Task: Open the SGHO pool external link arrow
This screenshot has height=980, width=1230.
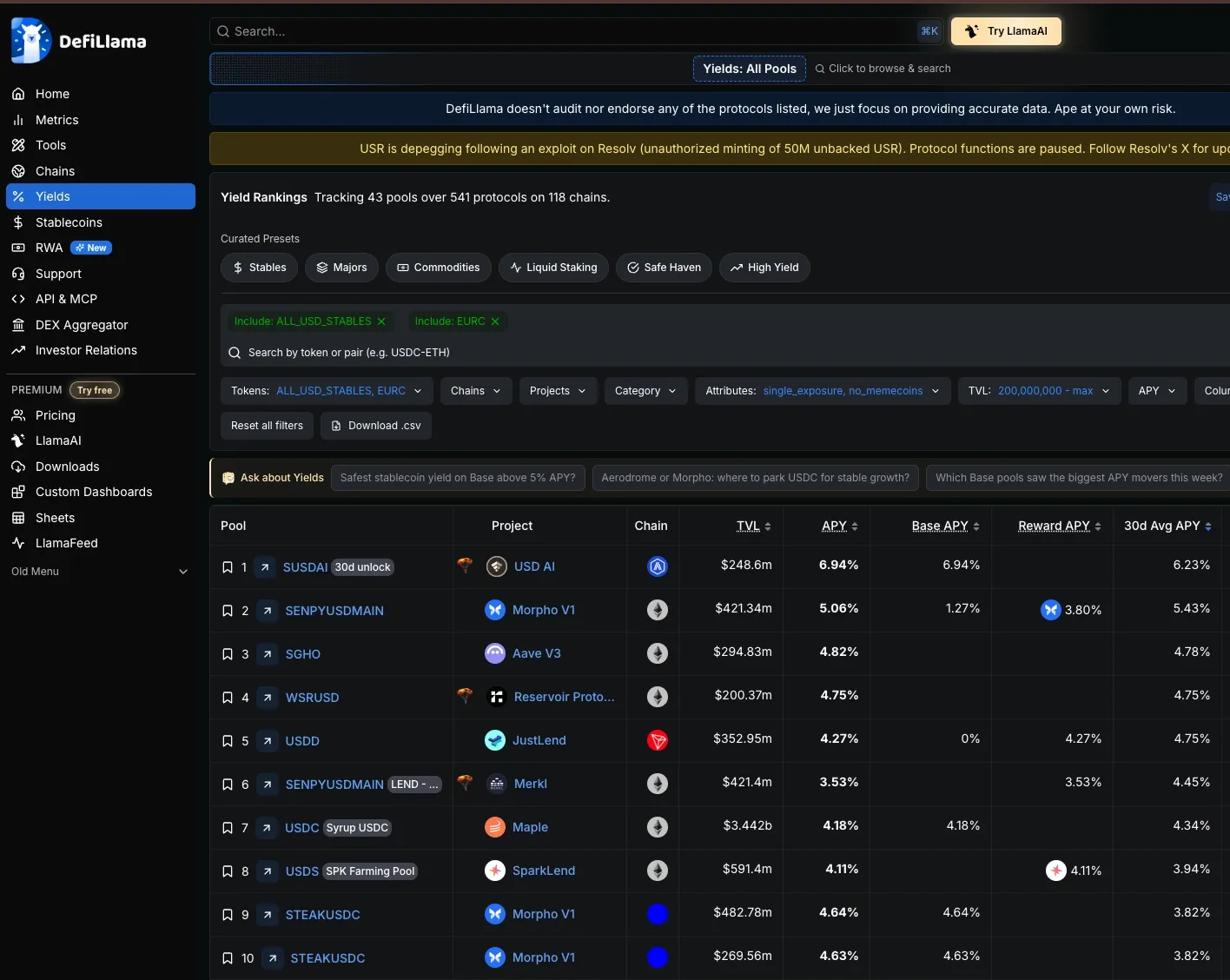Action: tap(268, 654)
